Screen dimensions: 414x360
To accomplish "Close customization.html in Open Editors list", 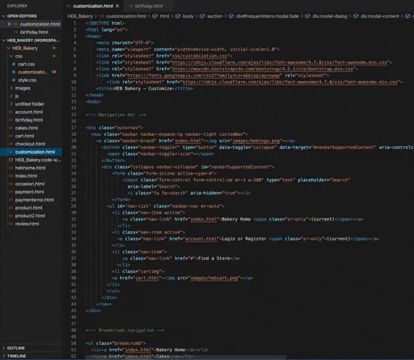I will point(9,24).
